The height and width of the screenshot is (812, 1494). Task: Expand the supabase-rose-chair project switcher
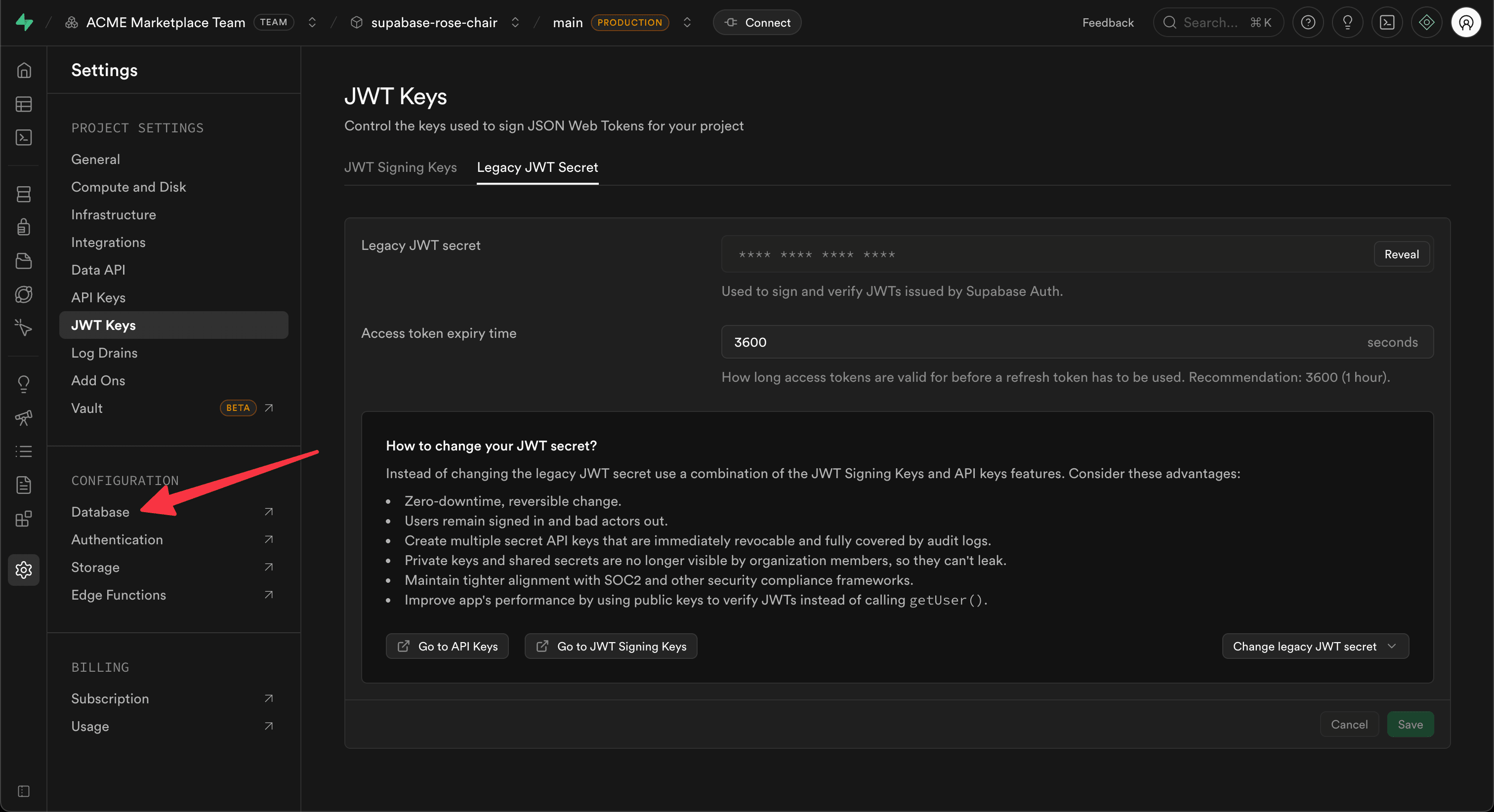click(x=515, y=23)
